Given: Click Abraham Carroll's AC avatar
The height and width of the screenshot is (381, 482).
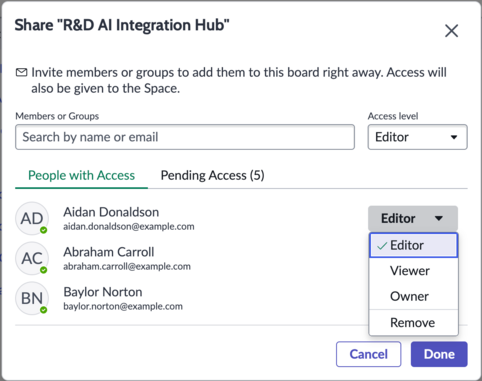Looking at the screenshot, I should (x=32, y=258).
